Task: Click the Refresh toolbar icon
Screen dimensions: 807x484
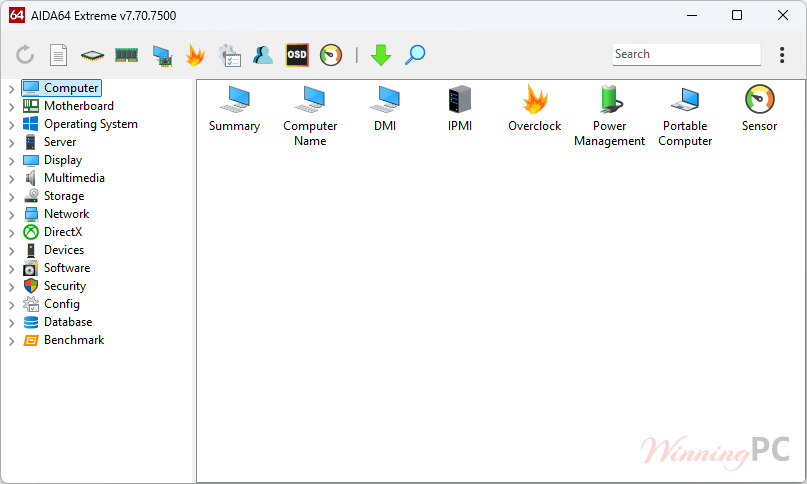Action: point(25,55)
